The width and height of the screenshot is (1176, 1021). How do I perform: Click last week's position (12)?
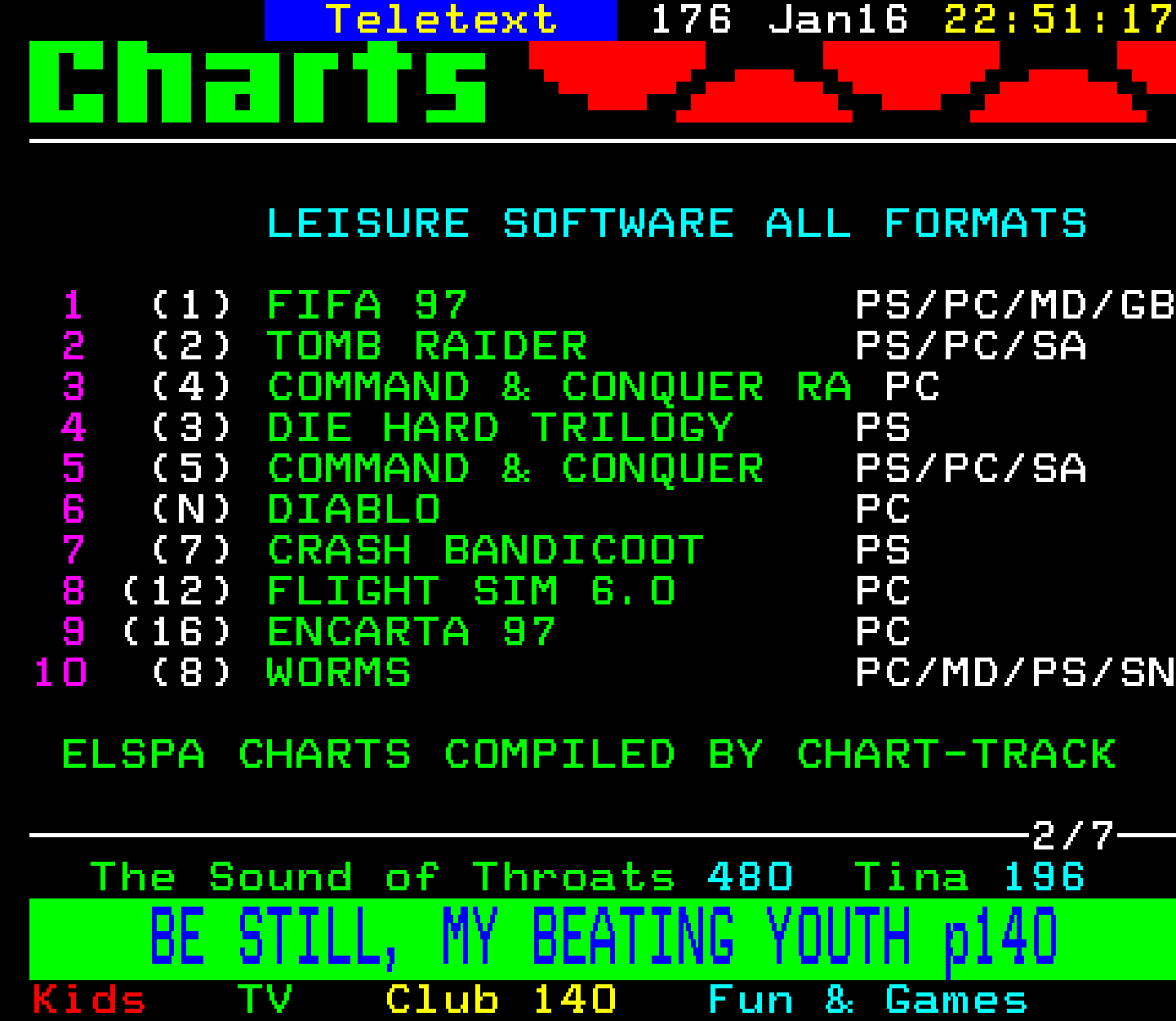coord(177,591)
